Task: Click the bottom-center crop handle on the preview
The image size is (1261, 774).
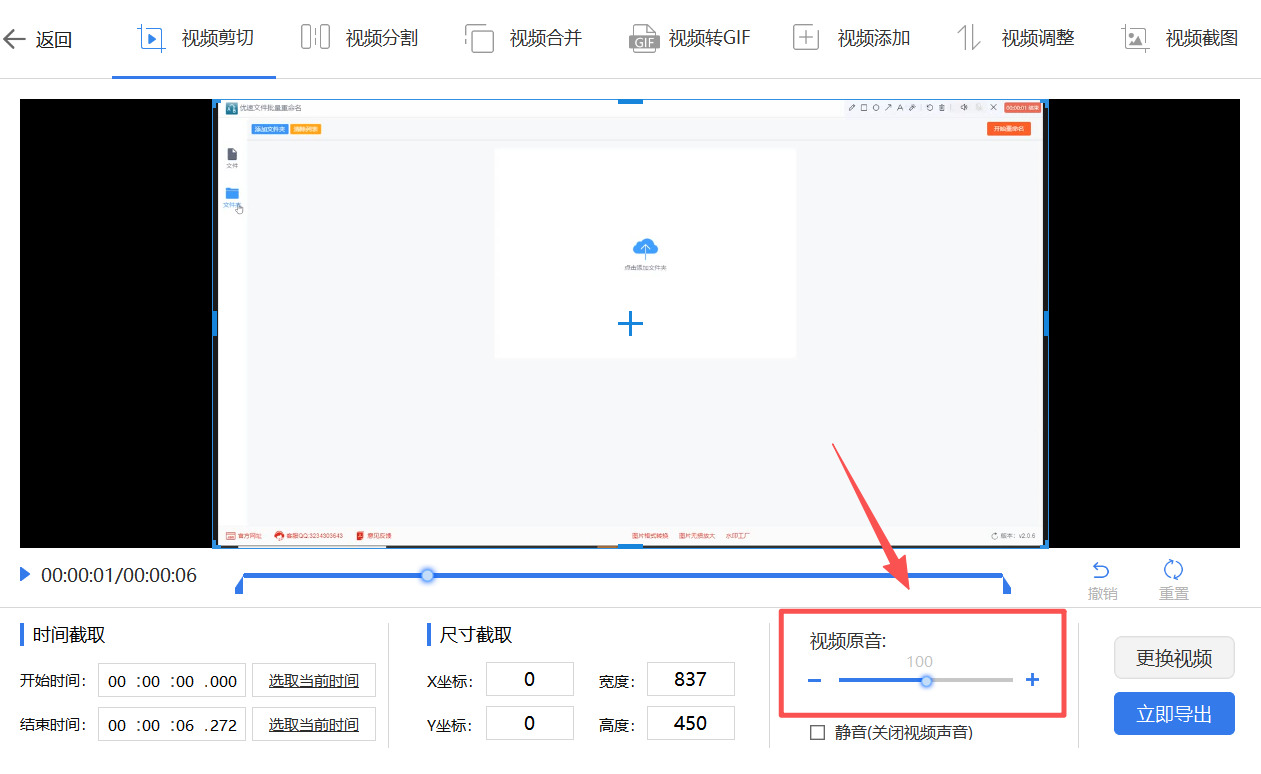Action: 630,546
